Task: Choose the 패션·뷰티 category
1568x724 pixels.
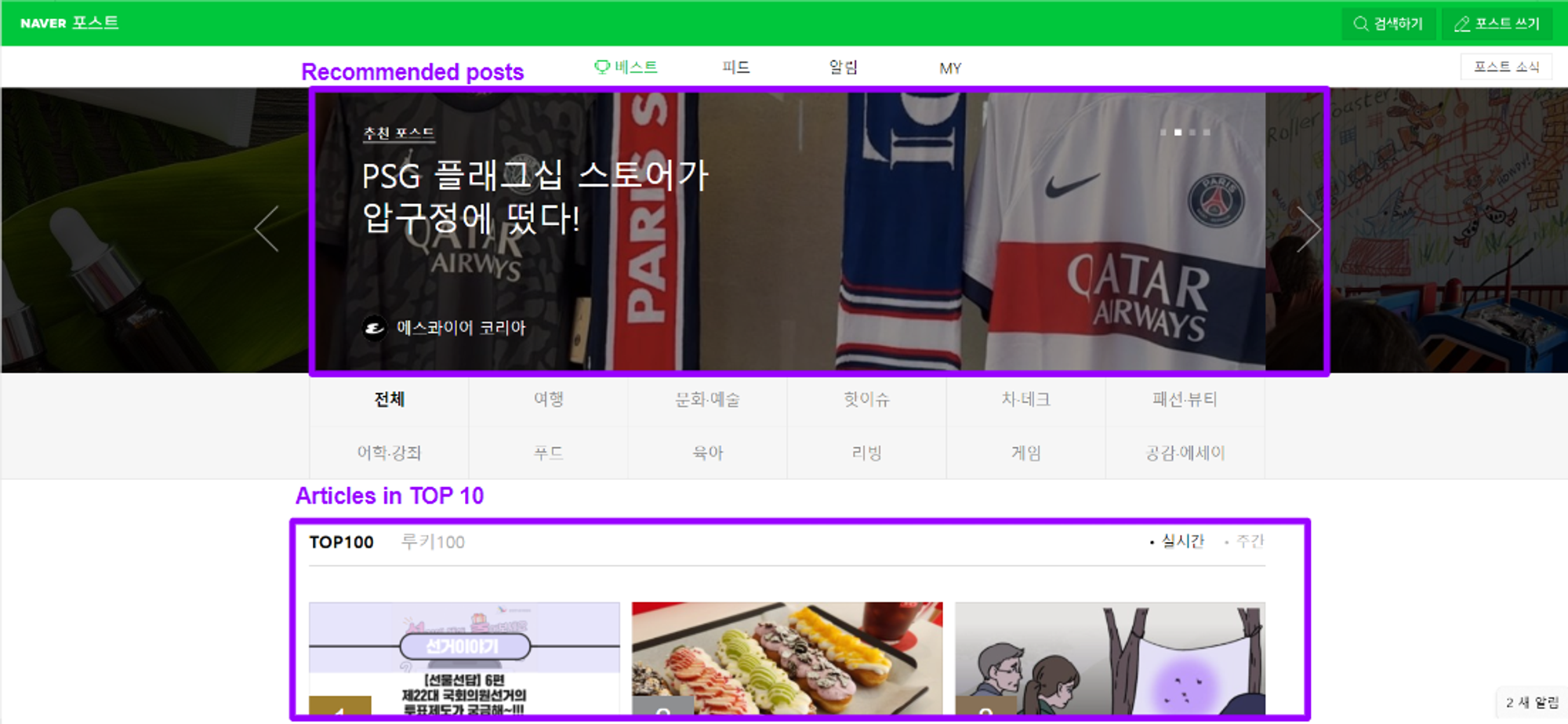Action: tap(1185, 399)
